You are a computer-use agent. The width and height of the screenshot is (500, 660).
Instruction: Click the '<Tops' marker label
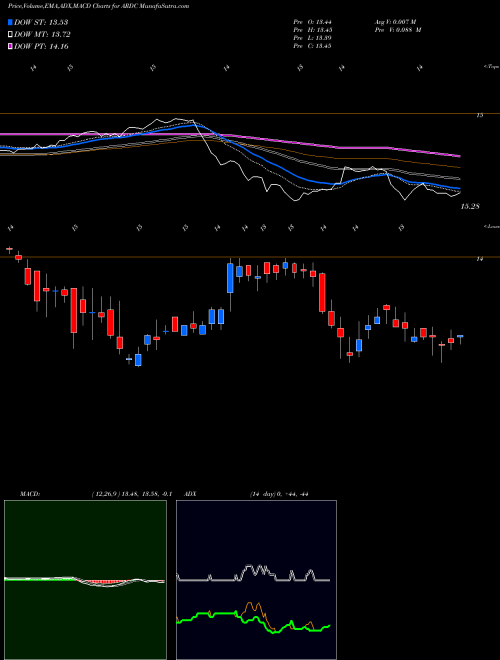(x=491, y=67)
